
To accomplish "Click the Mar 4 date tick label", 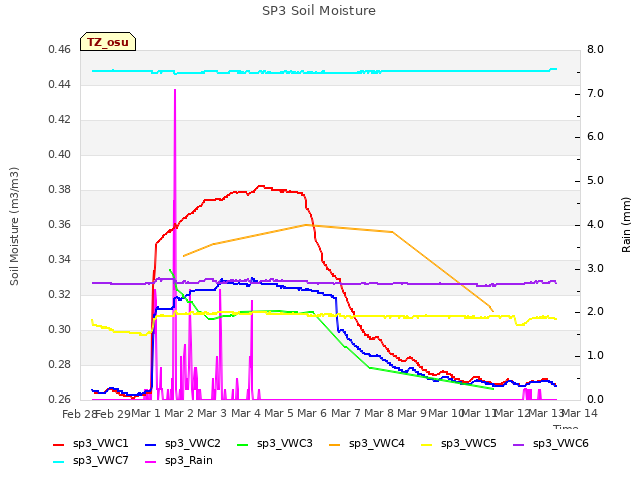I will click(x=245, y=413).
